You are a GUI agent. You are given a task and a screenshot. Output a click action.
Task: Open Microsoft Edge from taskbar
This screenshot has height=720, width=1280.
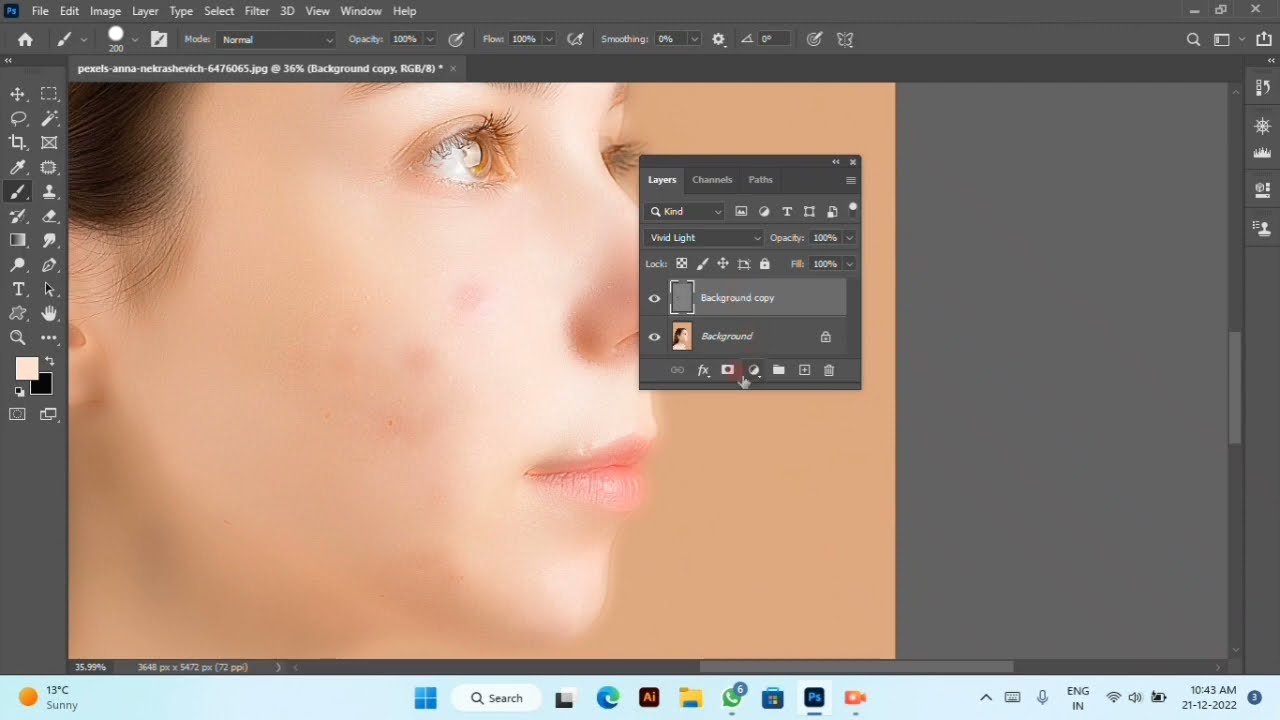point(608,698)
